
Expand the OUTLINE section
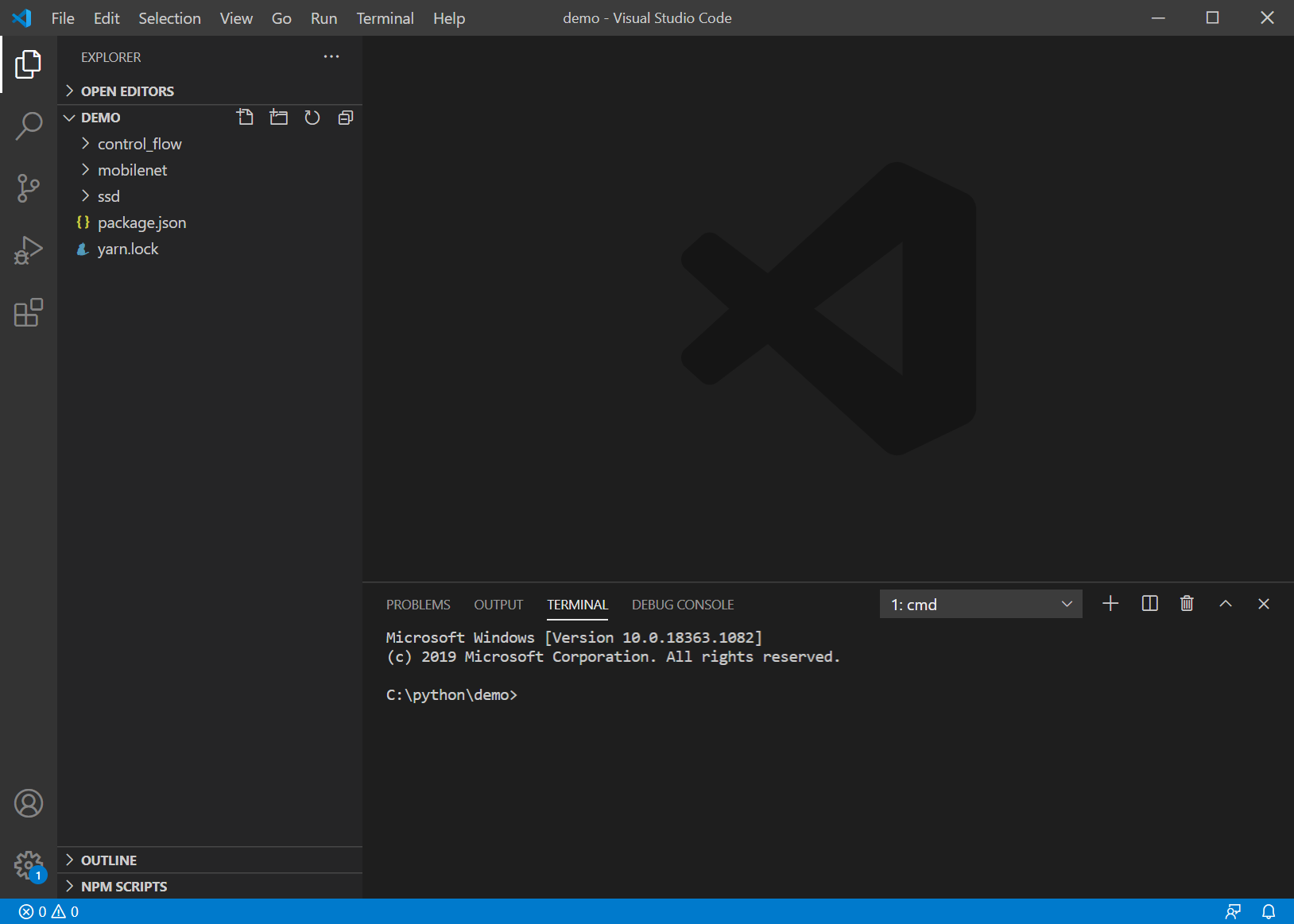click(210, 860)
